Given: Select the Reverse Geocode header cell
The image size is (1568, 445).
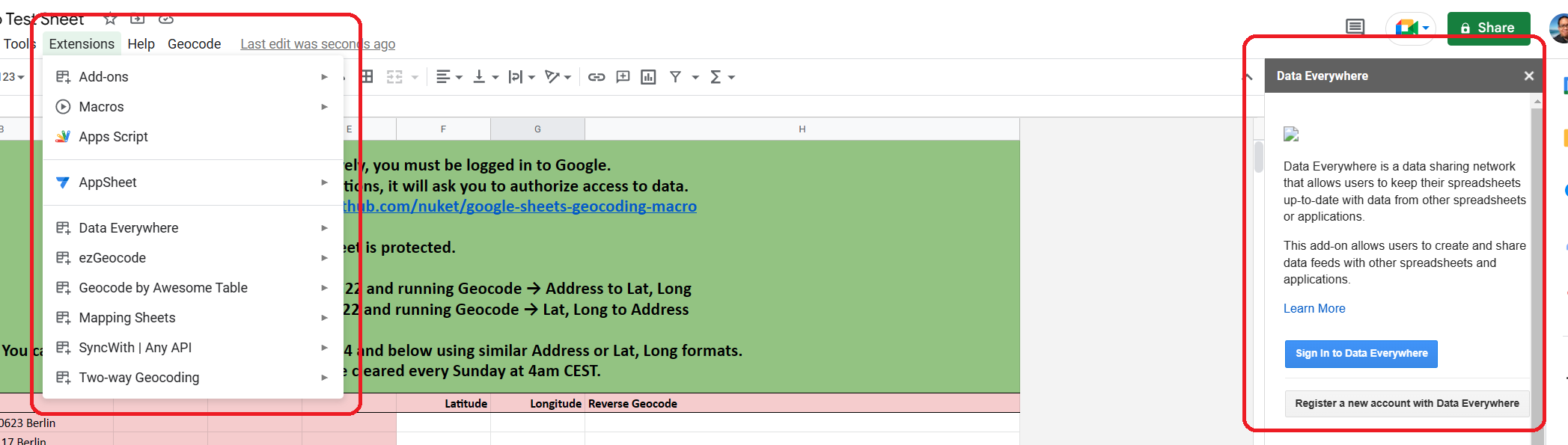Looking at the screenshot, I should [802, 403].
